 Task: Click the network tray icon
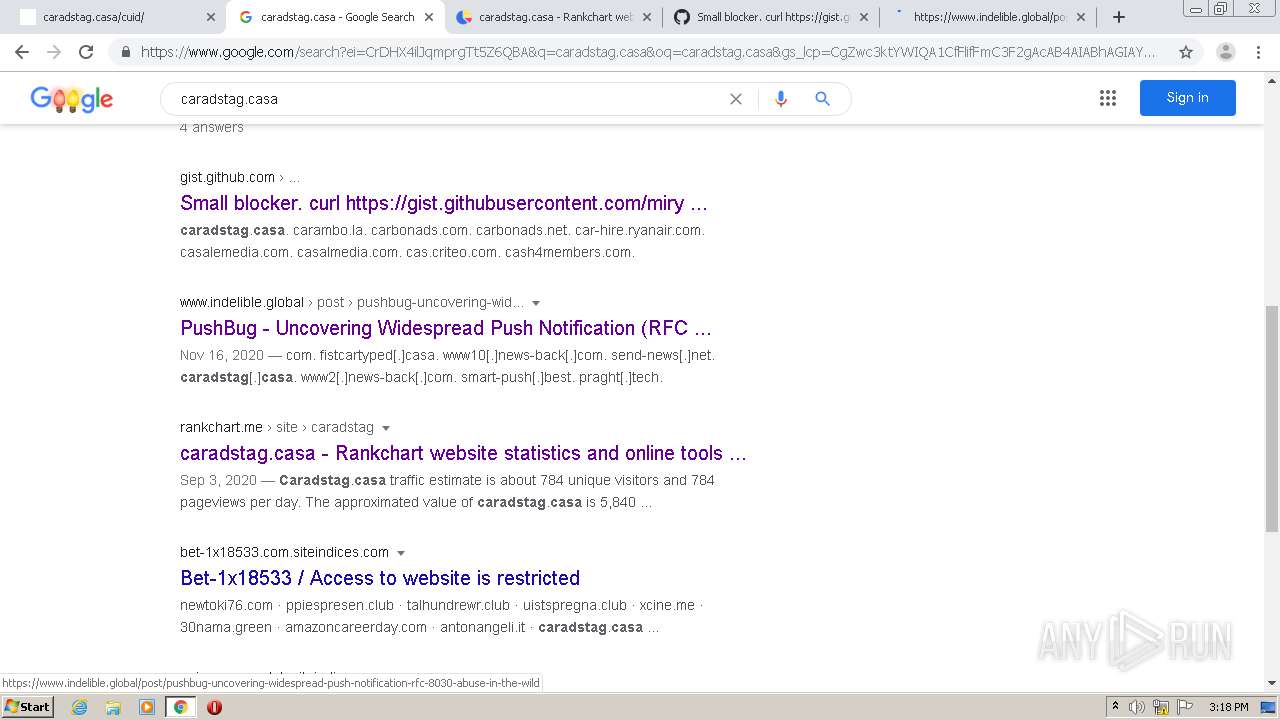point(1161,707)
